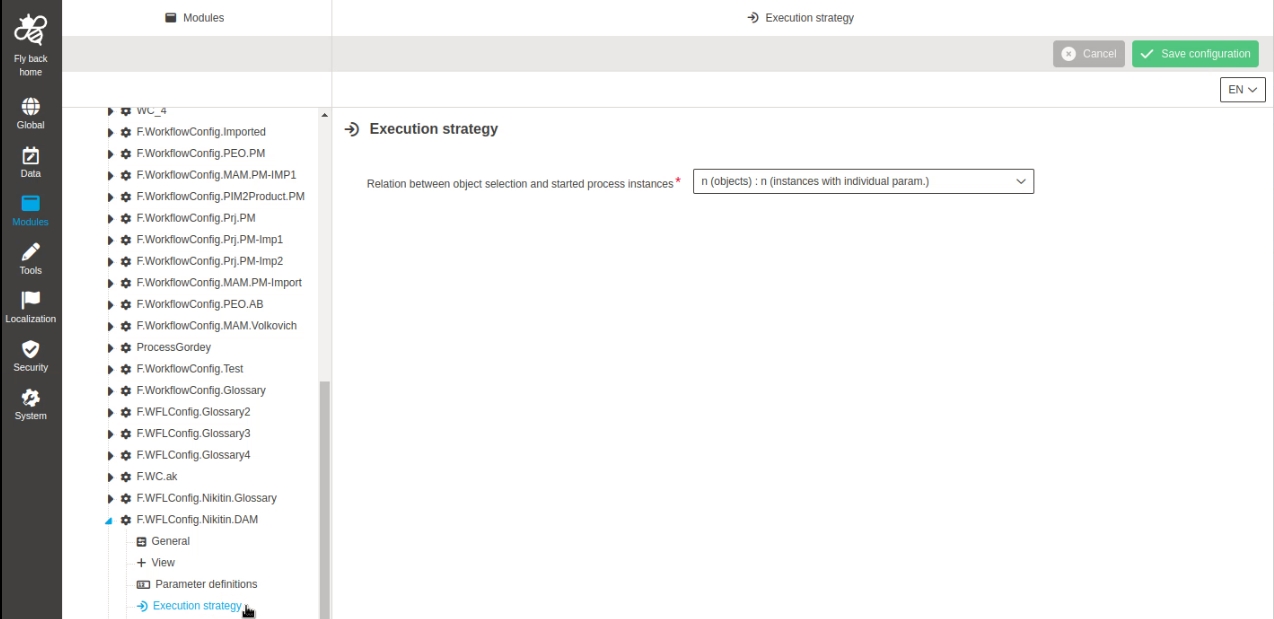This screenshot has width=1274, height=619.
Task: Select F.WC.ak in tree
Action: 157,477
